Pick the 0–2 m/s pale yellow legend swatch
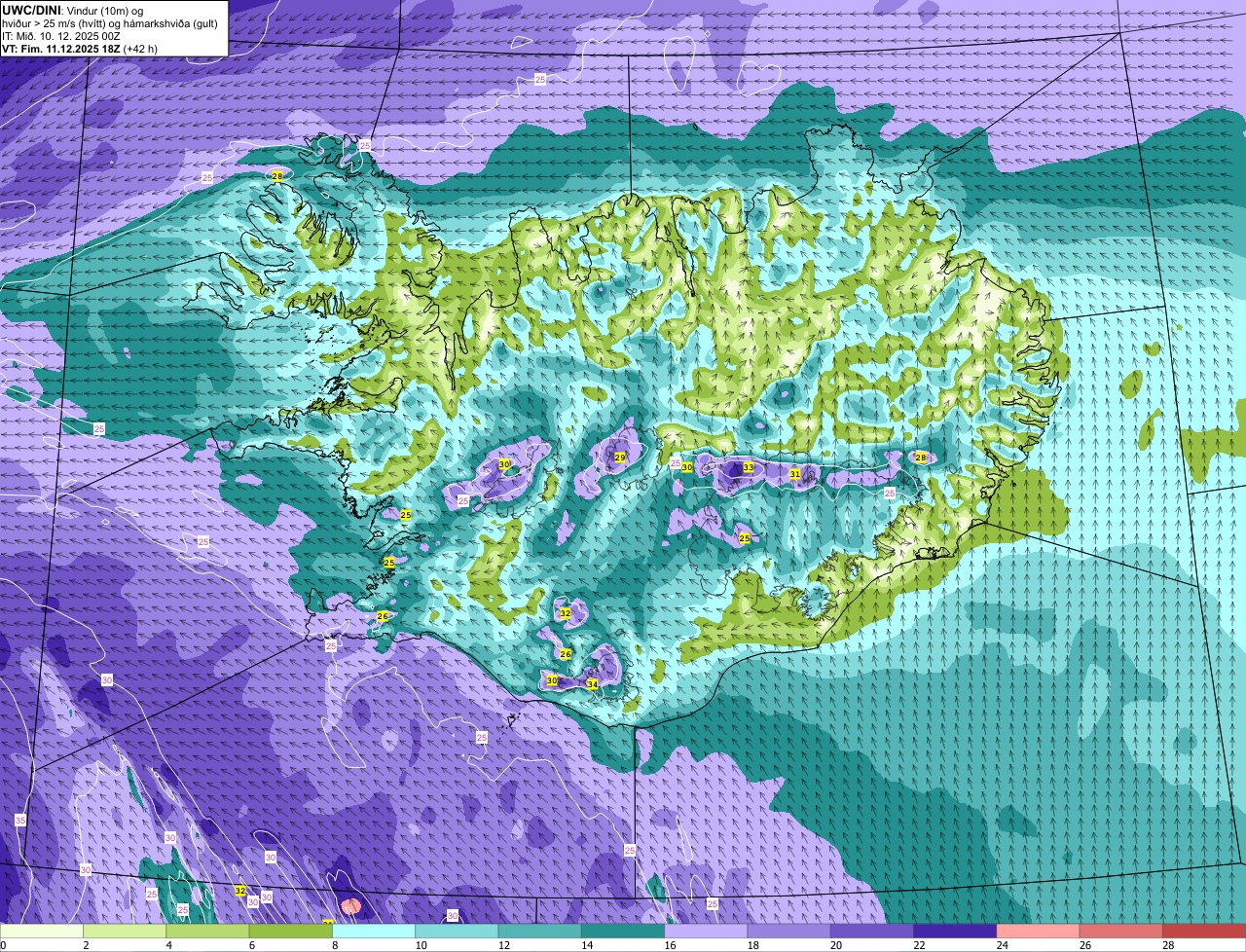Viewport: 1246px width, 952px height. [42, 932]
